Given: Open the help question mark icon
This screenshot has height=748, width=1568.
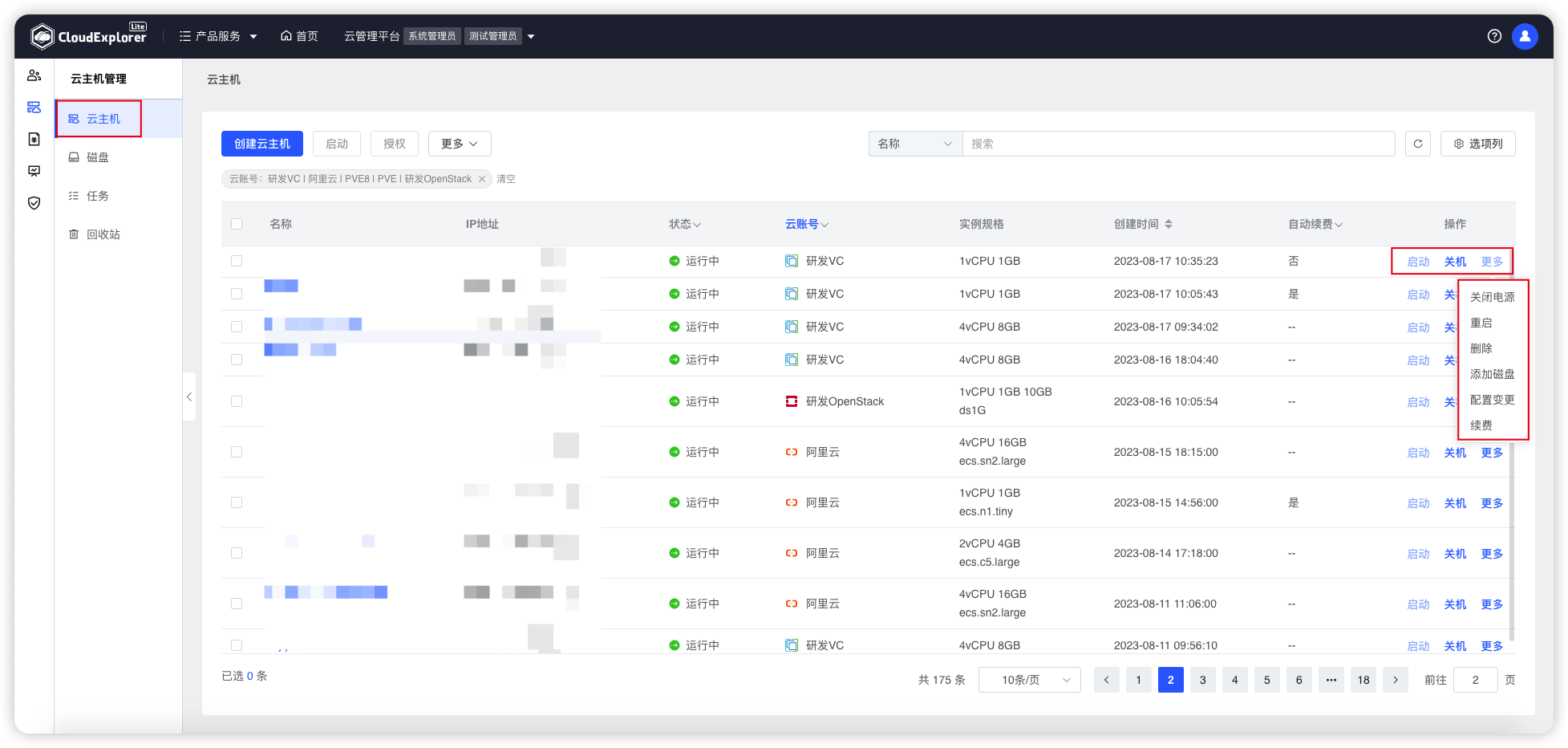Looking at the screenshot, I should tap(1494, 36).
